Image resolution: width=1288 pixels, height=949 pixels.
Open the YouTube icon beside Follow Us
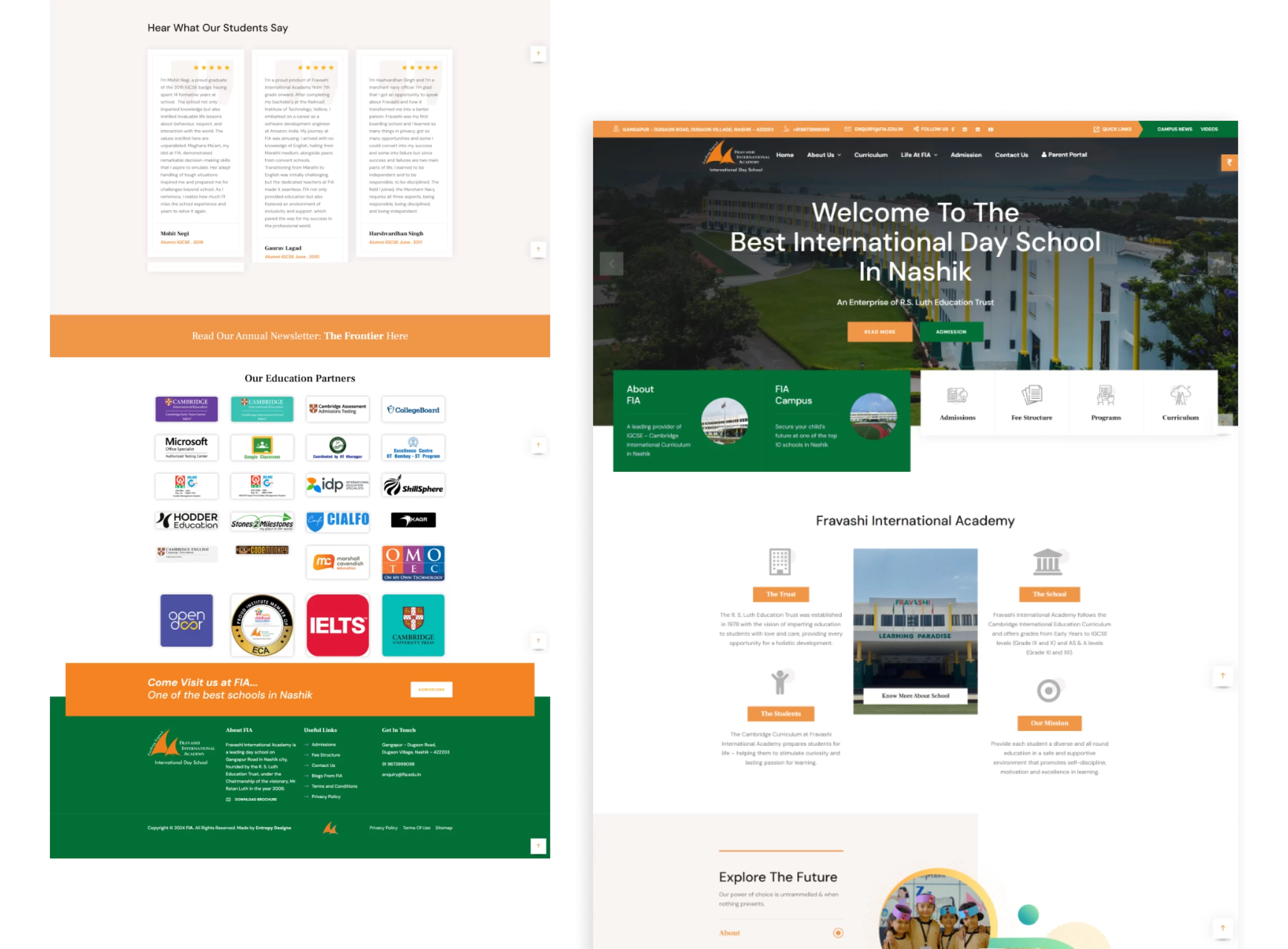click(x=991, y=129)
